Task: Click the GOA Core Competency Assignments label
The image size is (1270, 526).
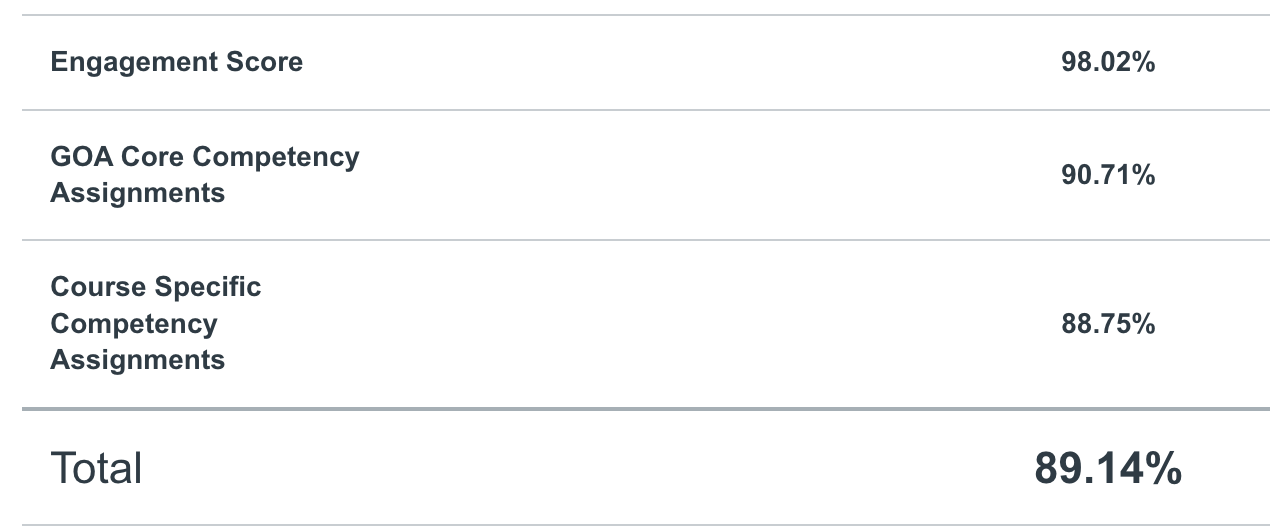Action: pyautogui.click(x=204, y=175)
